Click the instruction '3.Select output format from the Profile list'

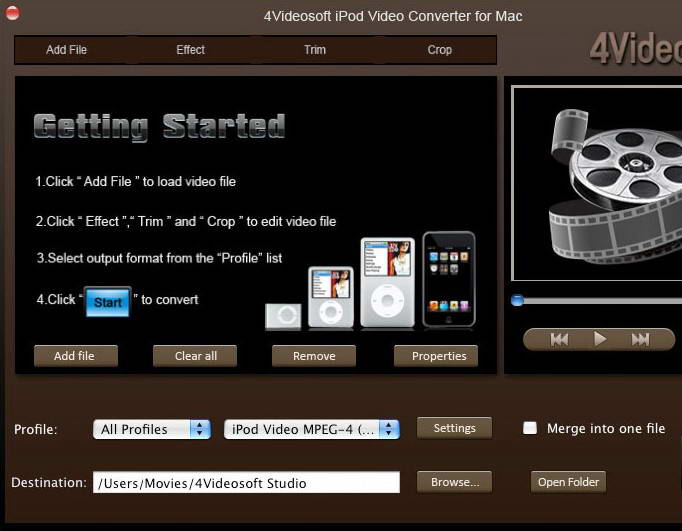159,258
